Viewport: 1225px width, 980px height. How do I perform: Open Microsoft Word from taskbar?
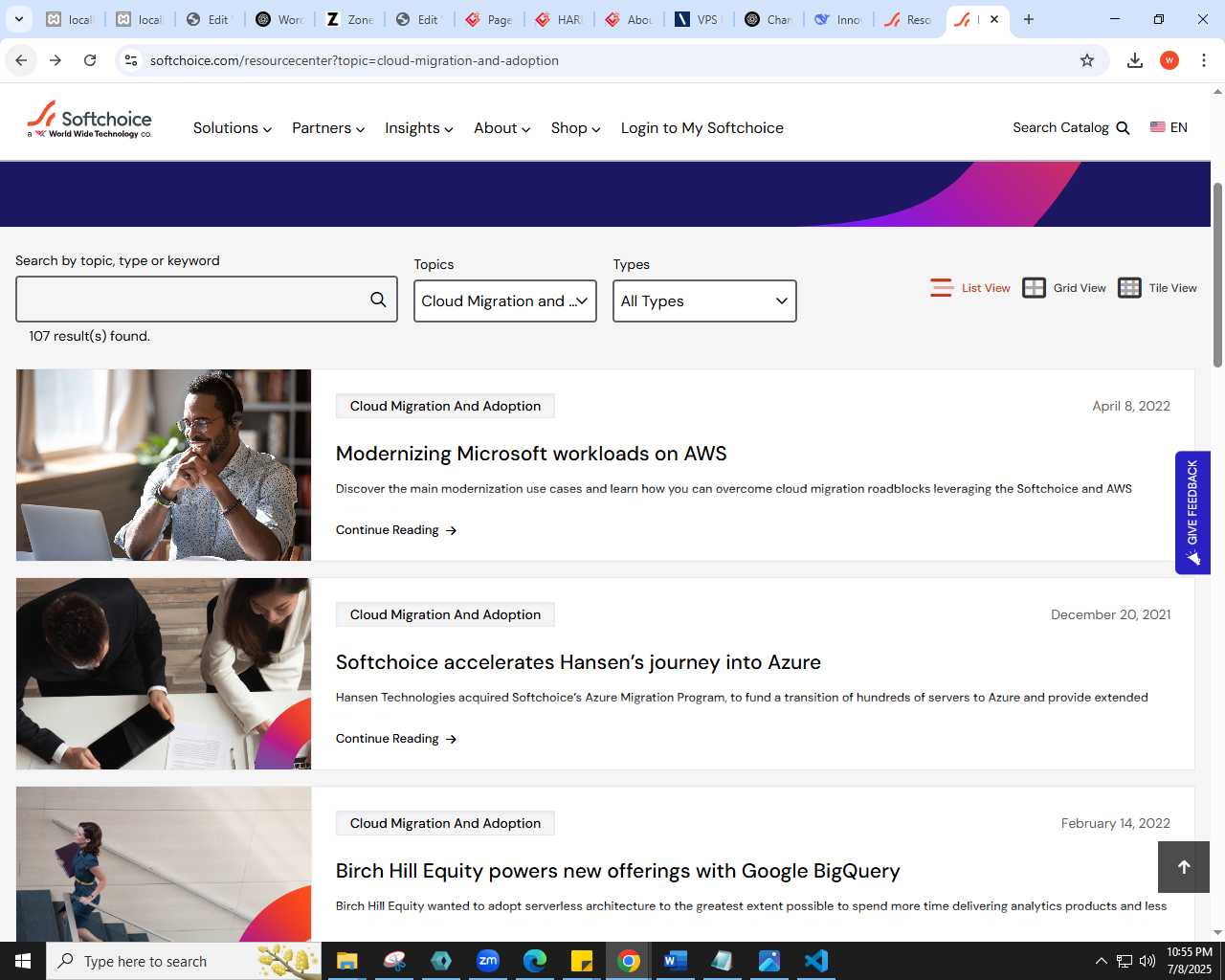tap(676, 961)
